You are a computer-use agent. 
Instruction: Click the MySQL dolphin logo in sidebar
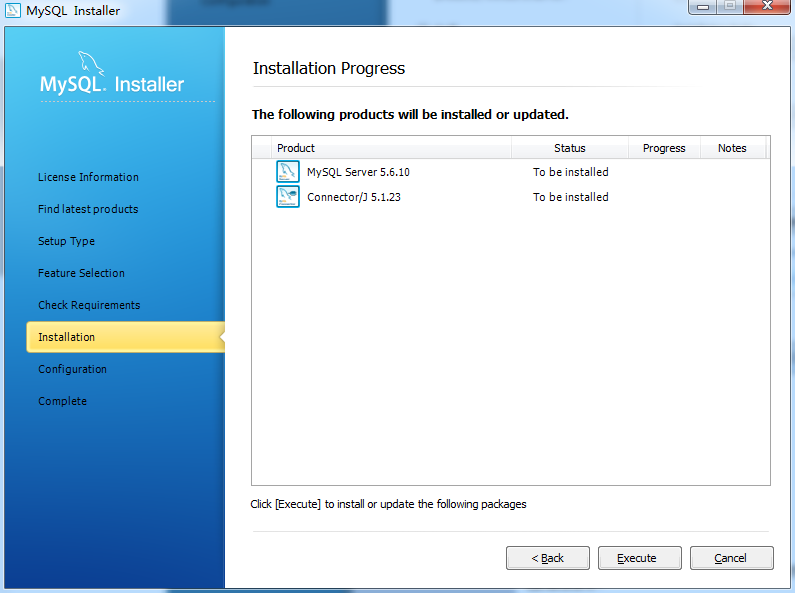(x=91, y=64)
